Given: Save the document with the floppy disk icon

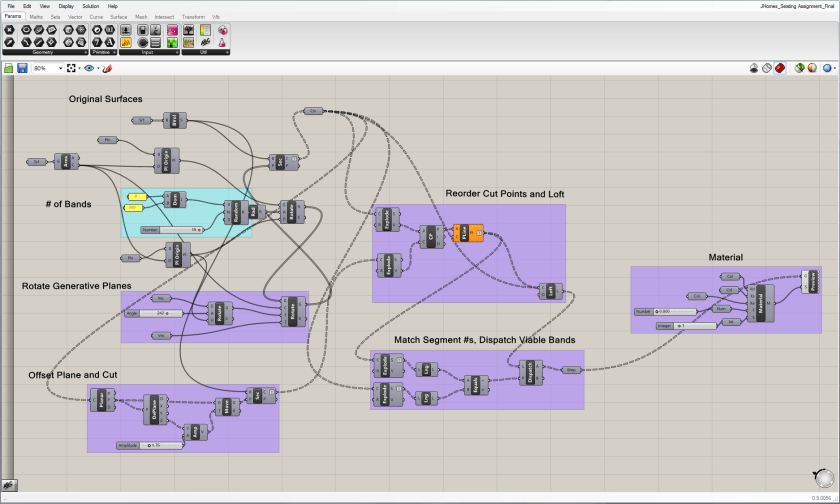Looking at the screenshot, I should click(22, 68).
